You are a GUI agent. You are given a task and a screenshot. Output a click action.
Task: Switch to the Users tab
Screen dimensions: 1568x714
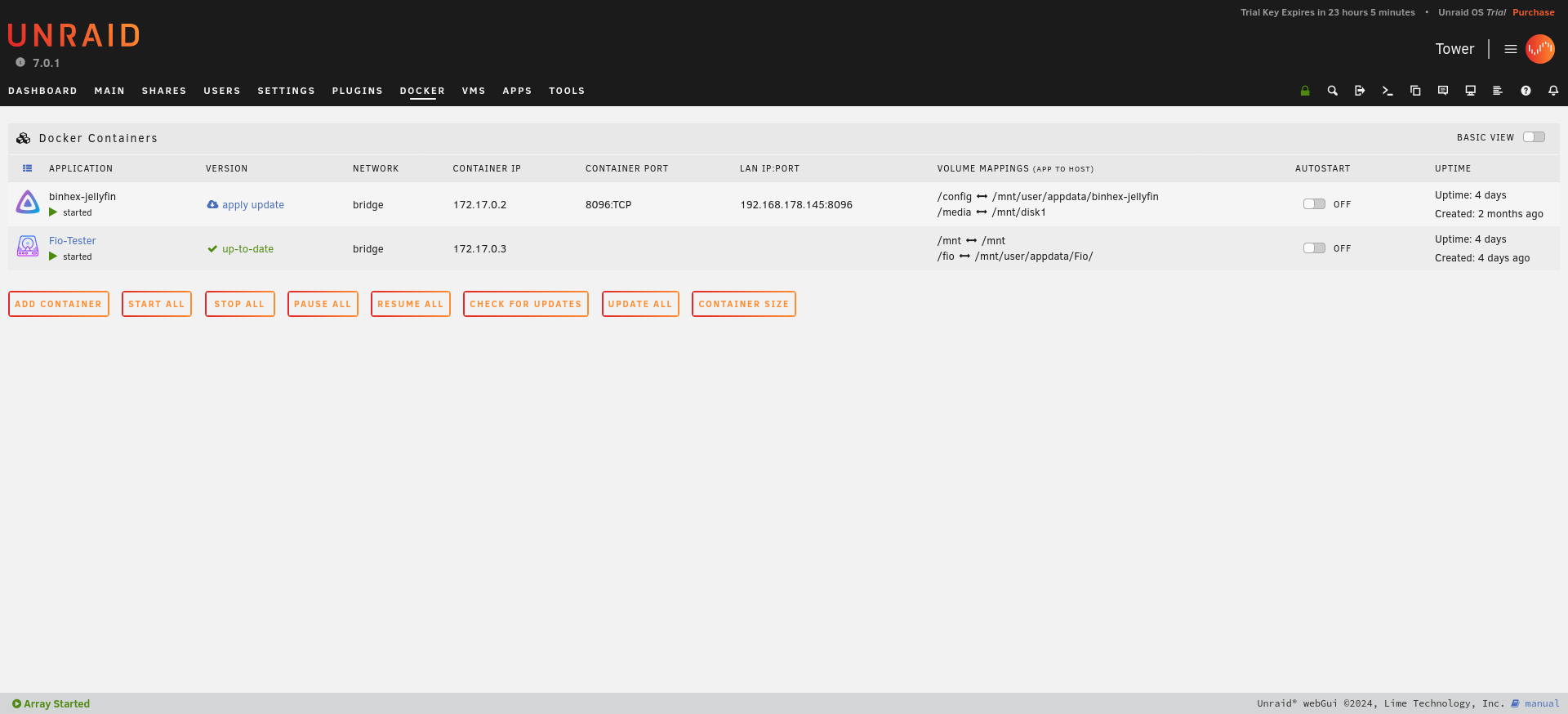click(222, 91)
